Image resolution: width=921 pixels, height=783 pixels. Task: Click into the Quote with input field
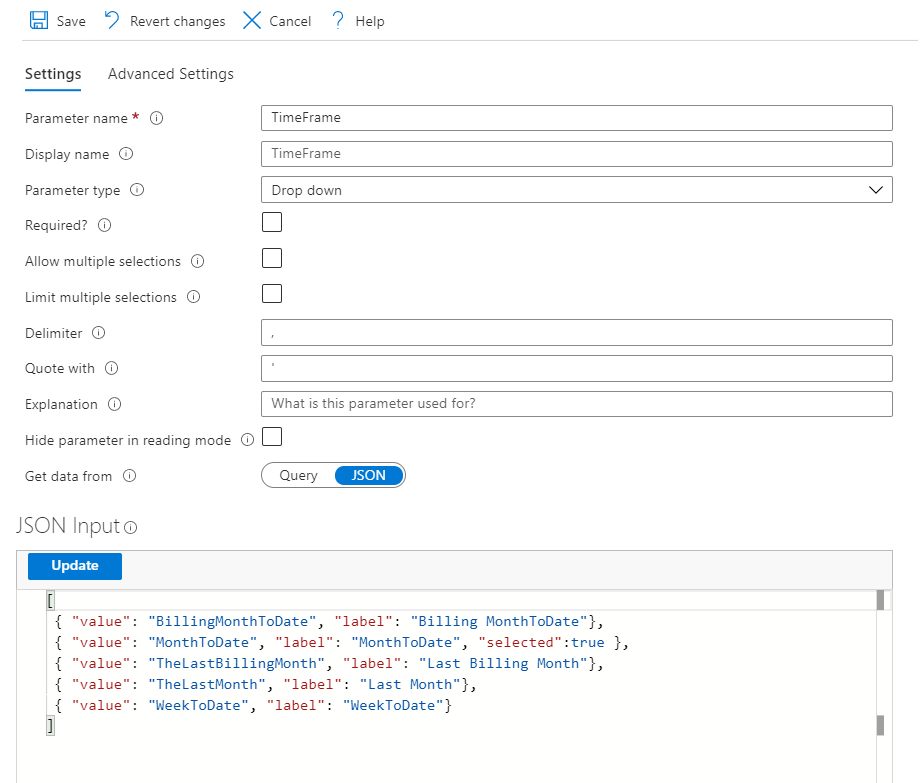577,368
